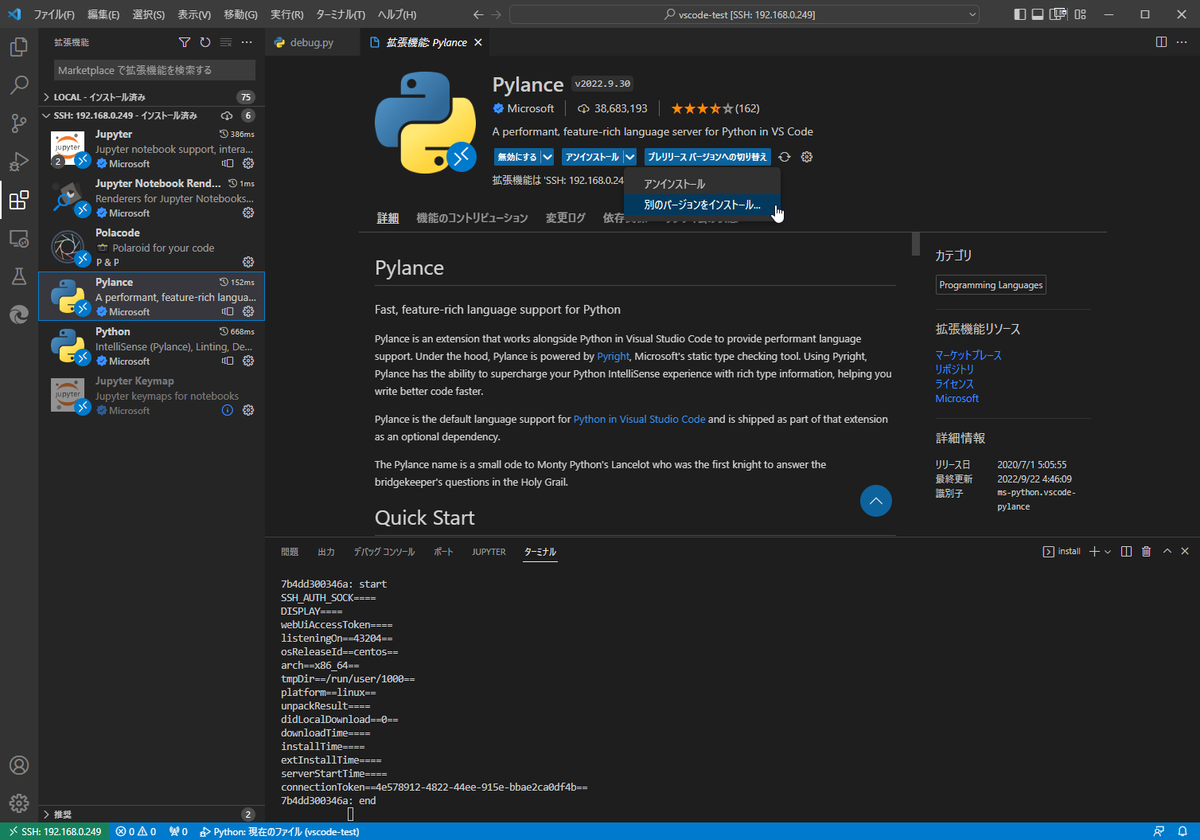
Task: Open new terminal launch profile dropdown
Action: [1107, 551]
